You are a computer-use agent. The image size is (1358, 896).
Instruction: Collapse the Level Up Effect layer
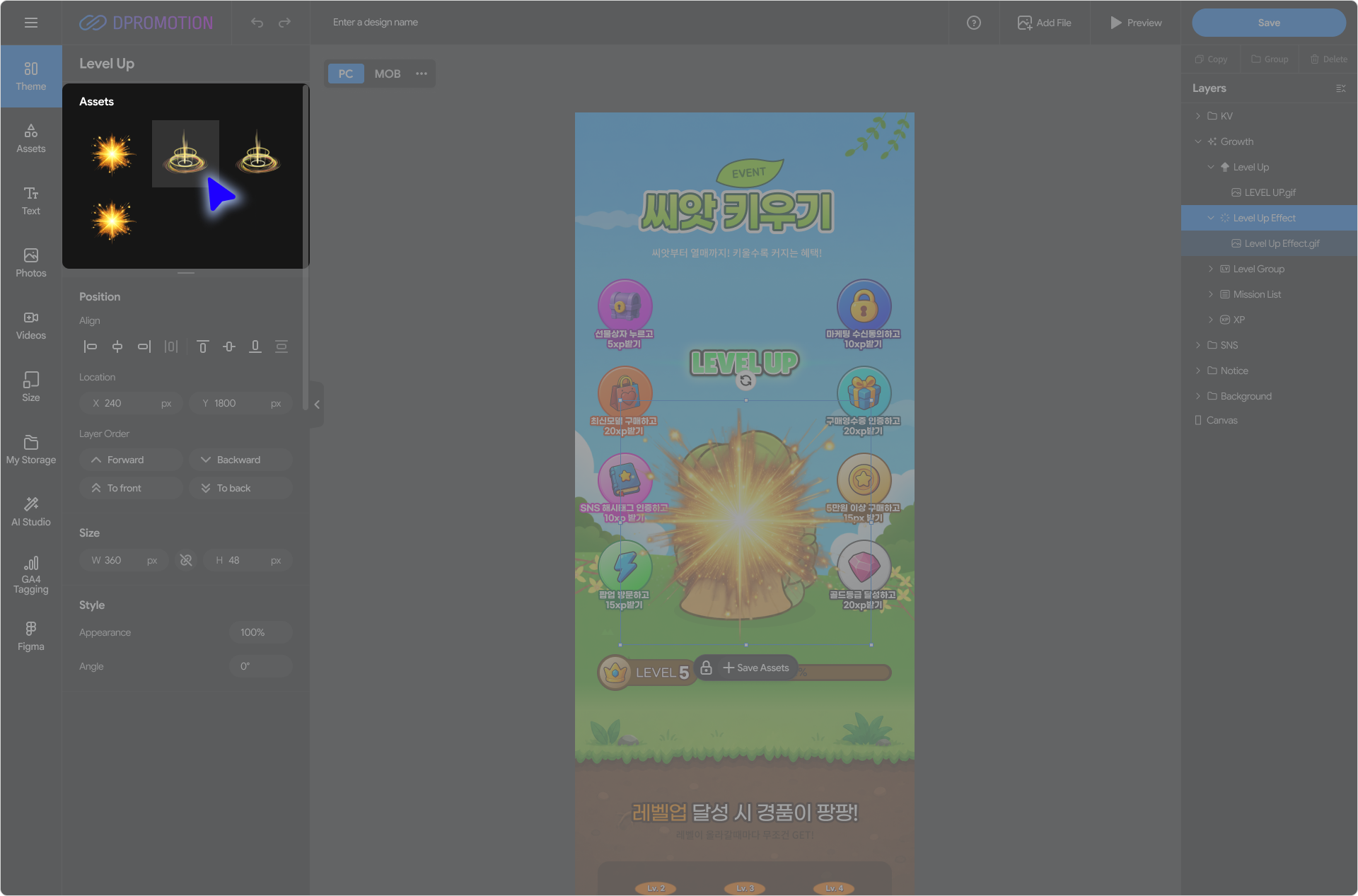pos(1211,218)
